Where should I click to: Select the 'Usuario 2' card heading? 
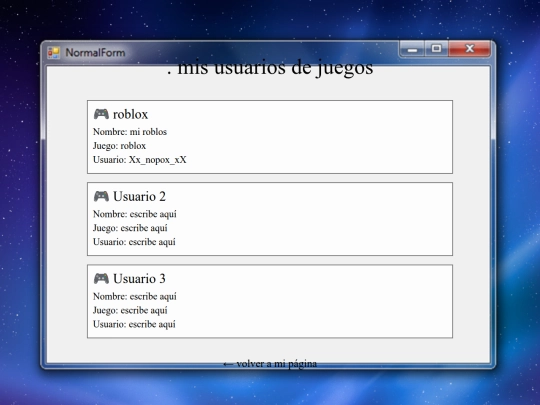click(139, 196)
